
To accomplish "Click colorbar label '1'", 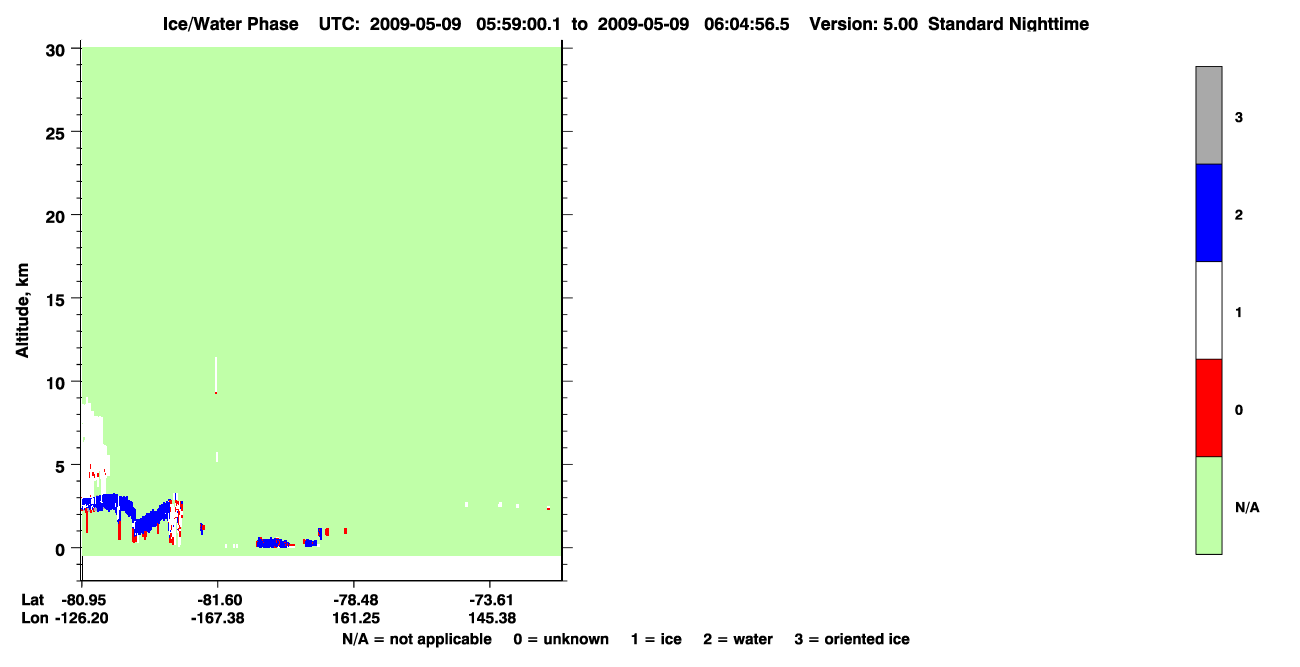I will (1239, 312).
